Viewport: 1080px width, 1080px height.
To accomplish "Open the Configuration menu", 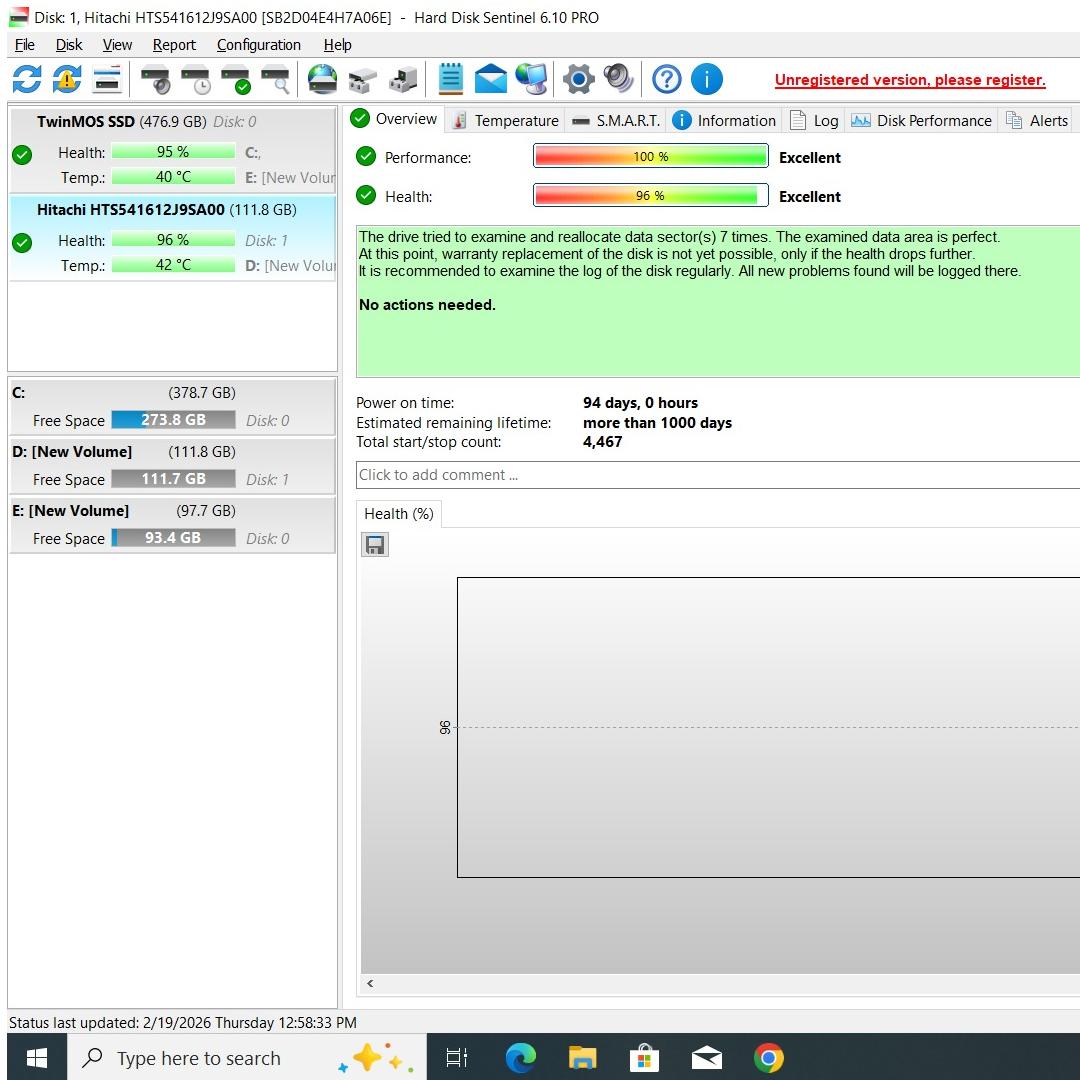I will (258, 45).
